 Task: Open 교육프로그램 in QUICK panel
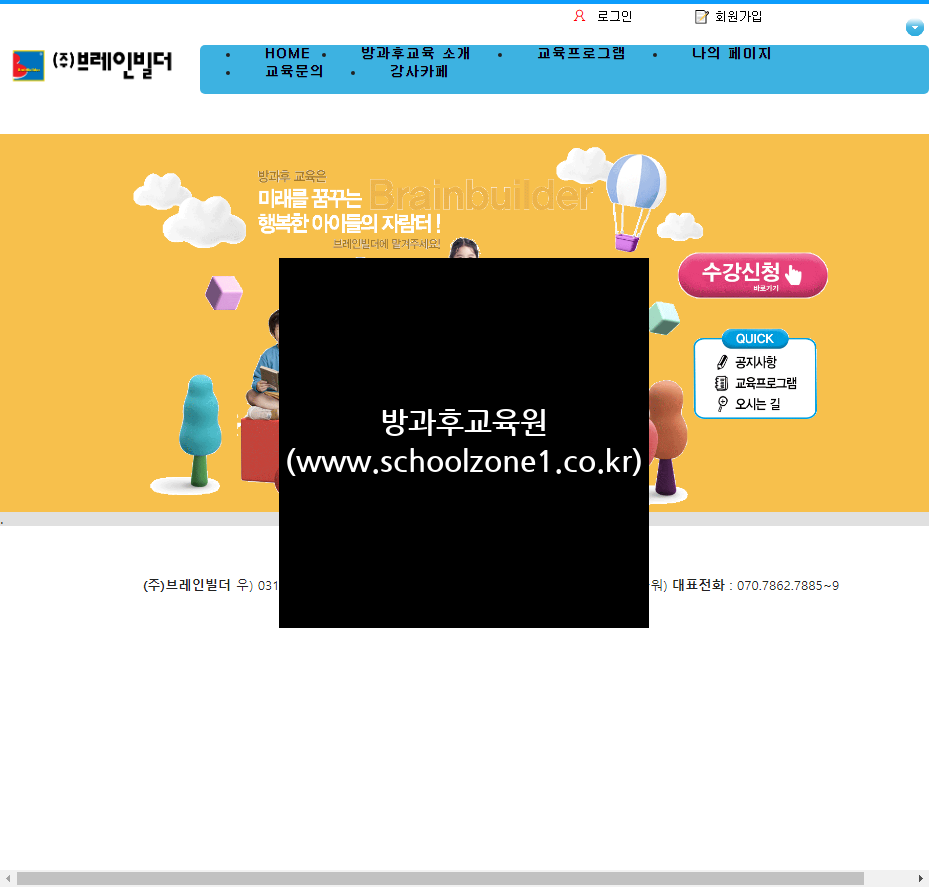tap(765, 383)
